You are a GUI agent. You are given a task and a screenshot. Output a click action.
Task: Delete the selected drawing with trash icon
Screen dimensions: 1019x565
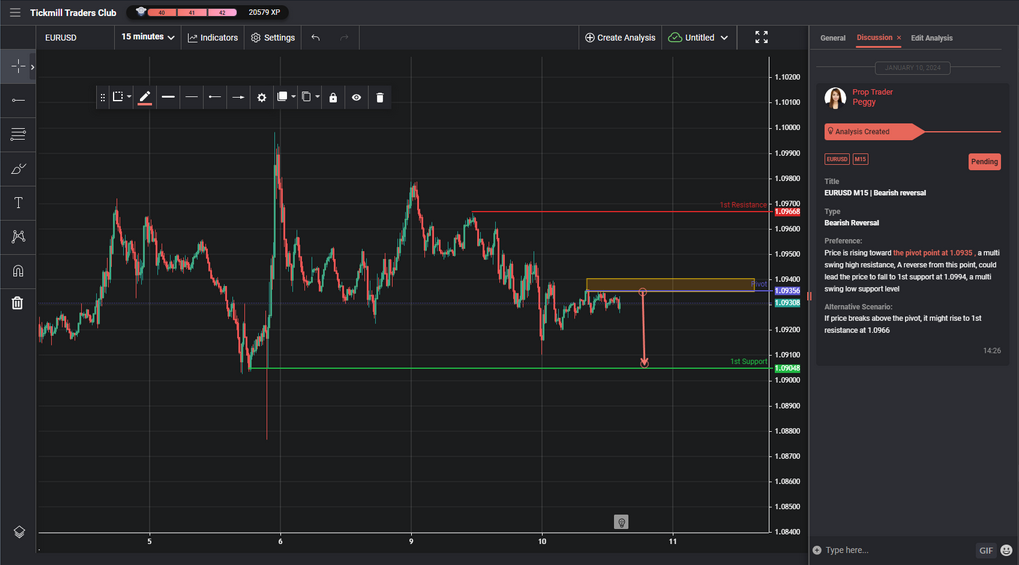tap(380, 98)
